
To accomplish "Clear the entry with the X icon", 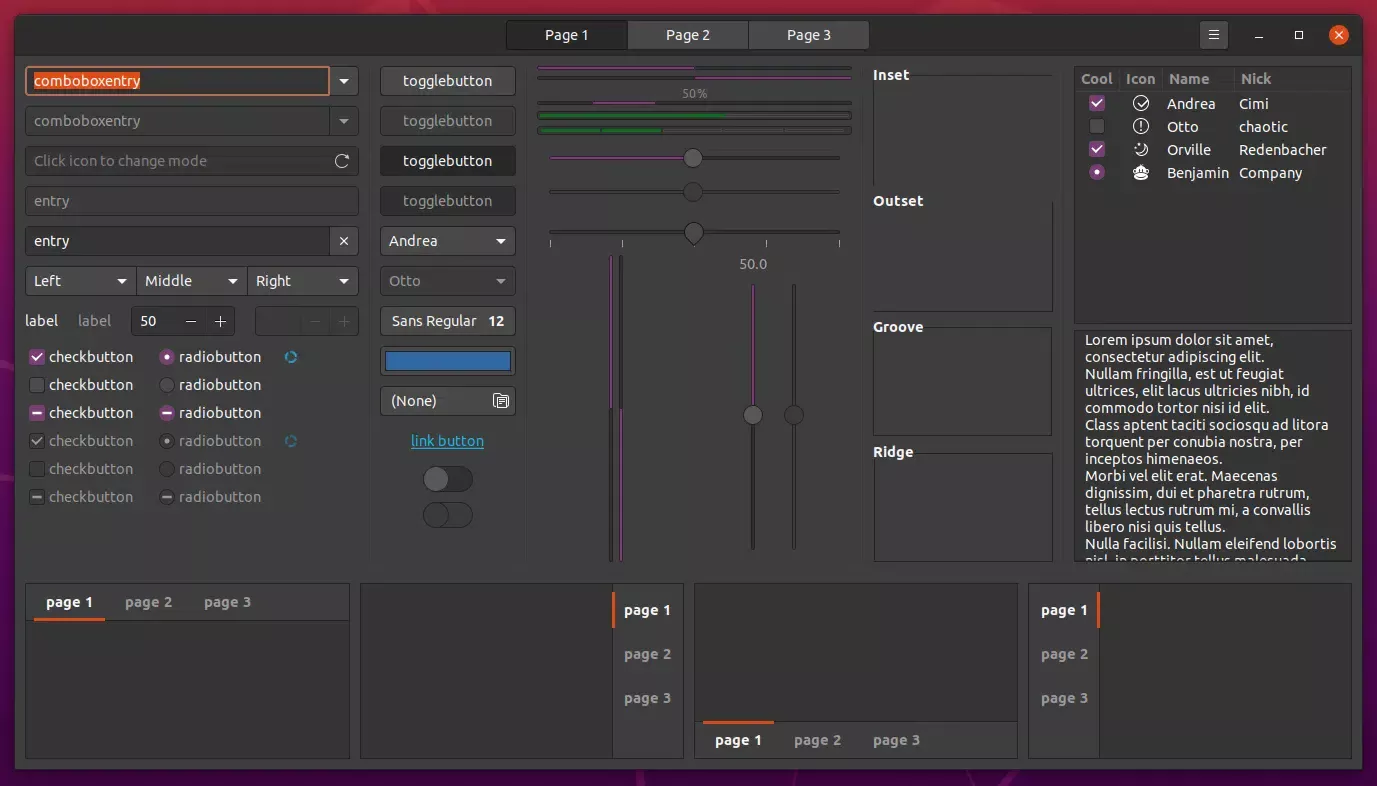I will 344,241.
